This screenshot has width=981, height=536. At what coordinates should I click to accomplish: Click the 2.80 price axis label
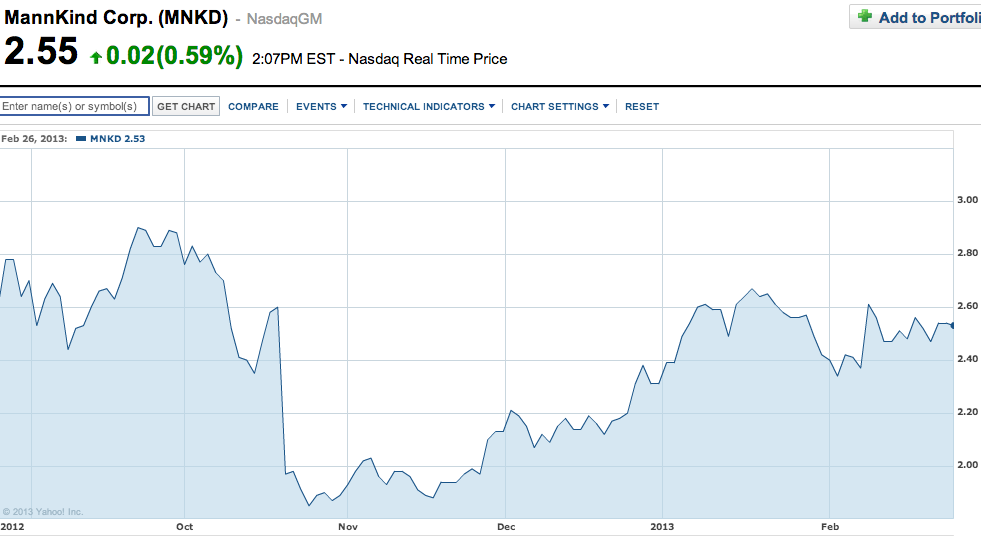[x=967, y=253]
